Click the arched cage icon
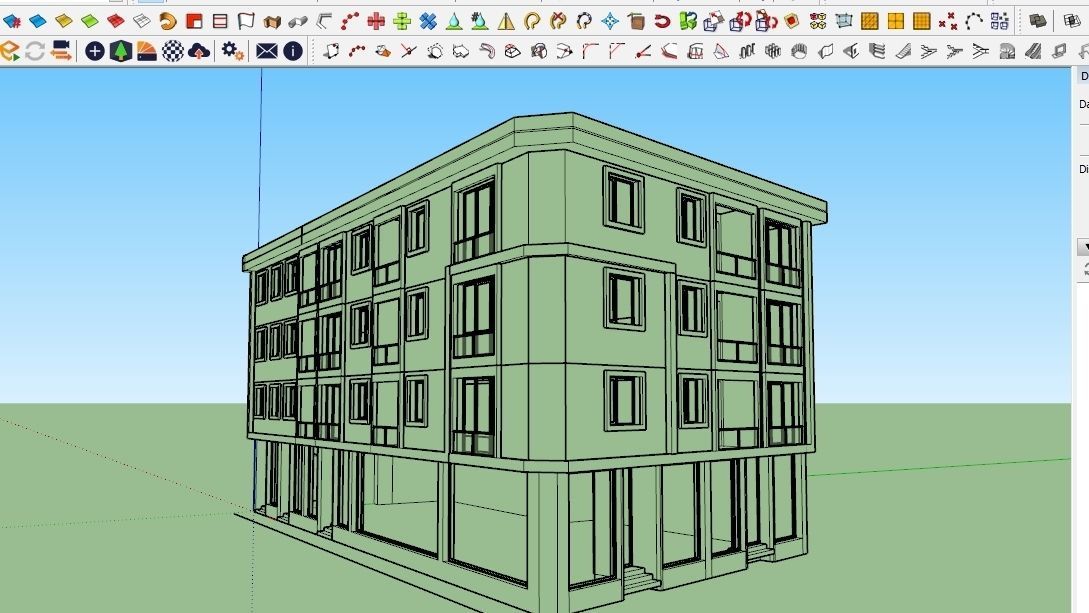Viewport: 1089px width, 613px height. point(695,51)
